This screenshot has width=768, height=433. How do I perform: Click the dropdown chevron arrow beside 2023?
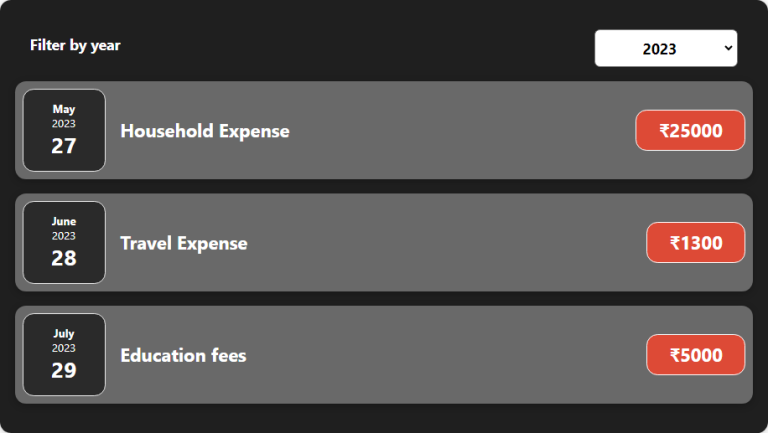point(728,48)
